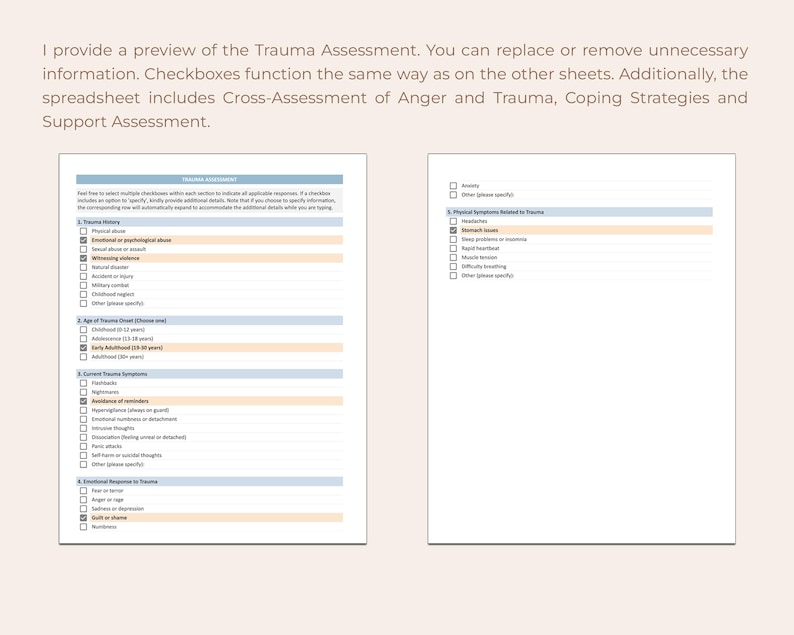Enable the Natural disaster checkbox
The width and height of the screenshot is (794, 635).
click(84, 267)
